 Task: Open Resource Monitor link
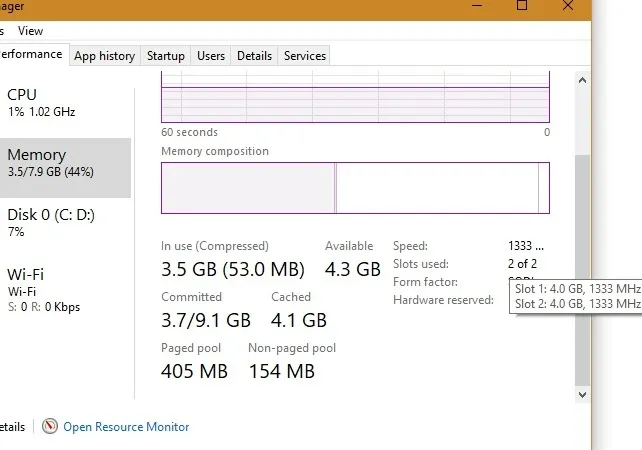point(126,427)
